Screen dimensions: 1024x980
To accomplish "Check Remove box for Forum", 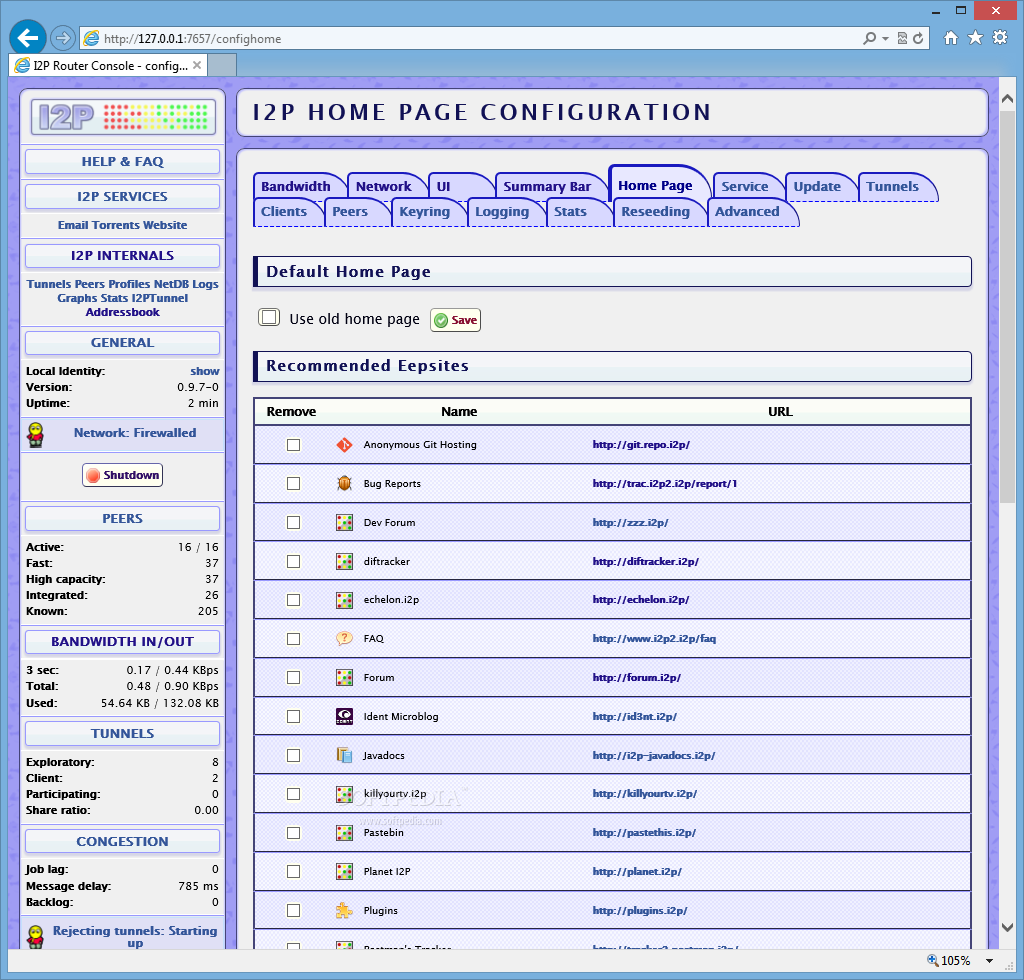I will 294,678.
